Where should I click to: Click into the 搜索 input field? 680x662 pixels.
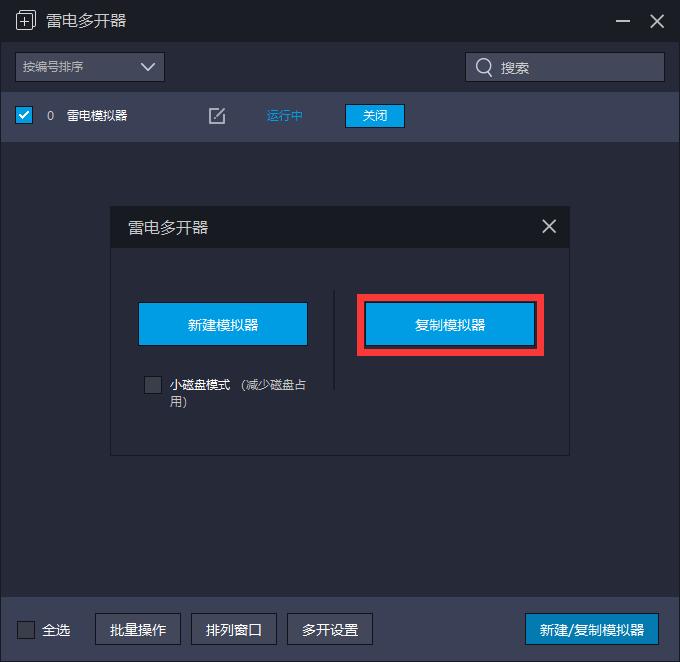565,67
